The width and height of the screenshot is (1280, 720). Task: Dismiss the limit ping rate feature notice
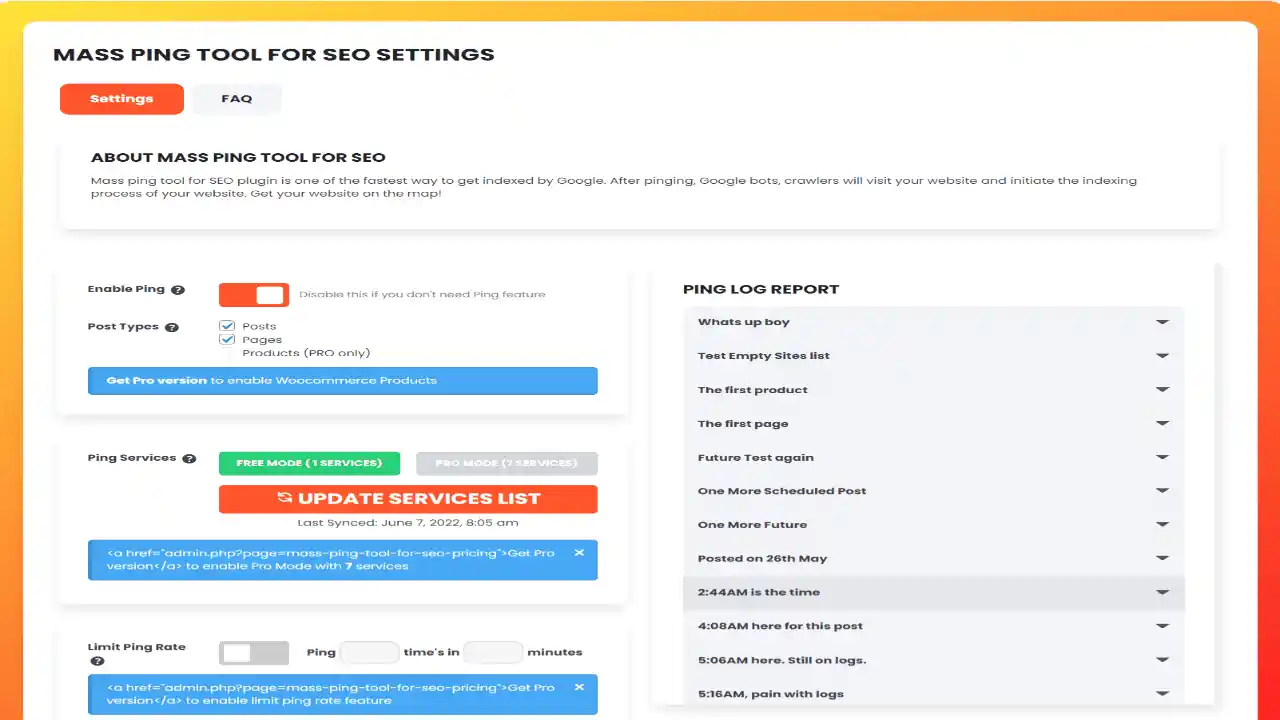click(579, 687)
